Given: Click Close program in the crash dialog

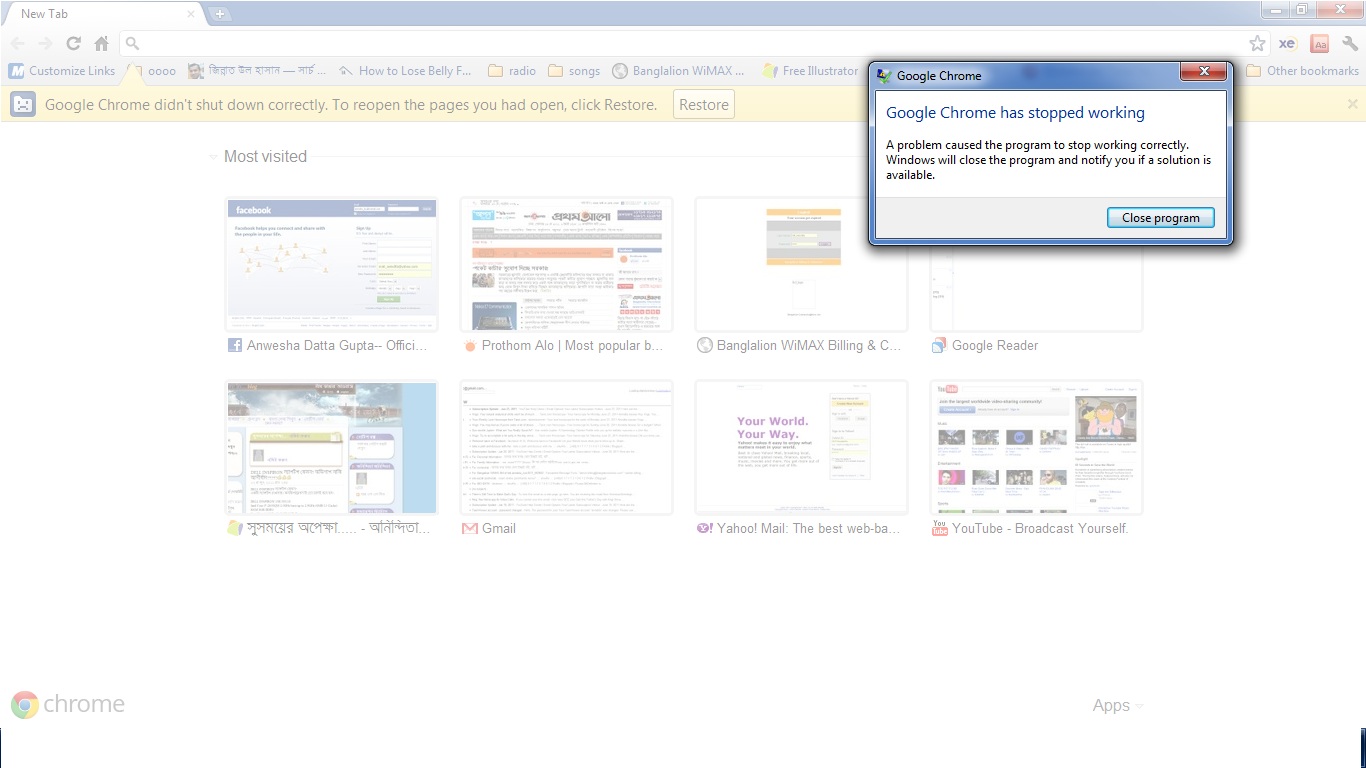Looking at the screenshot, I should click(1160, 217).
